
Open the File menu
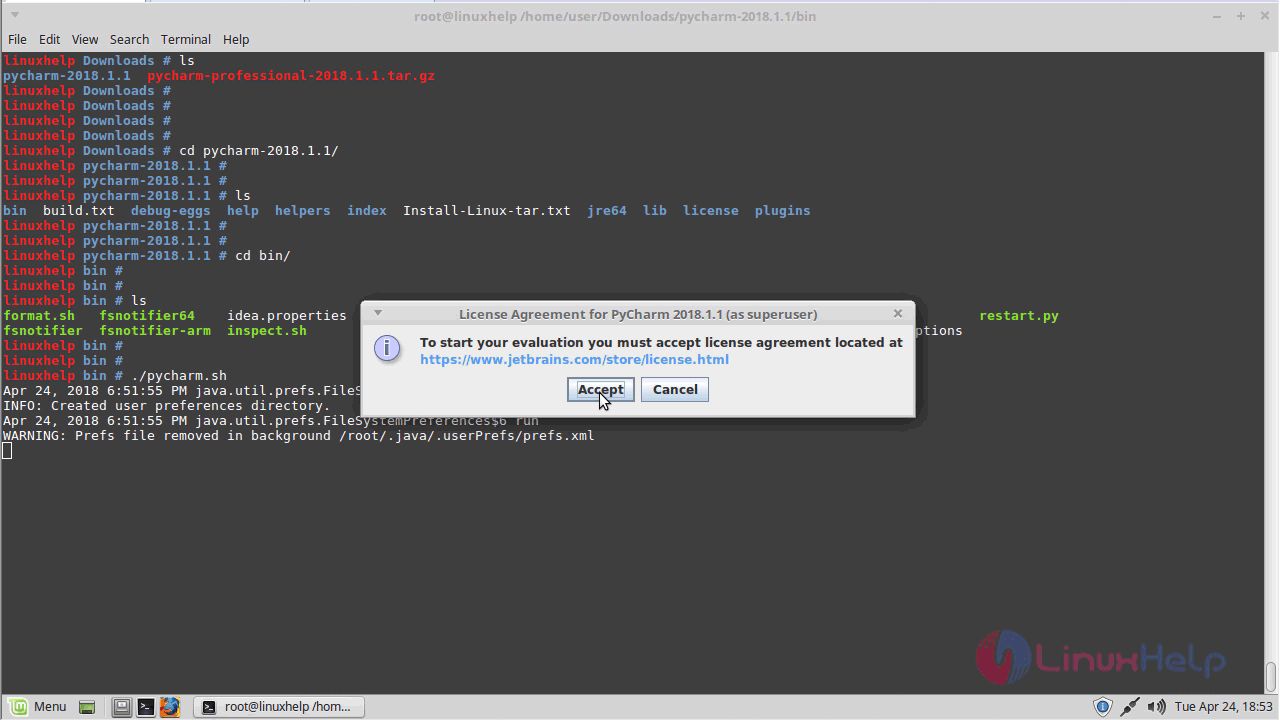(x=17, y=39)
